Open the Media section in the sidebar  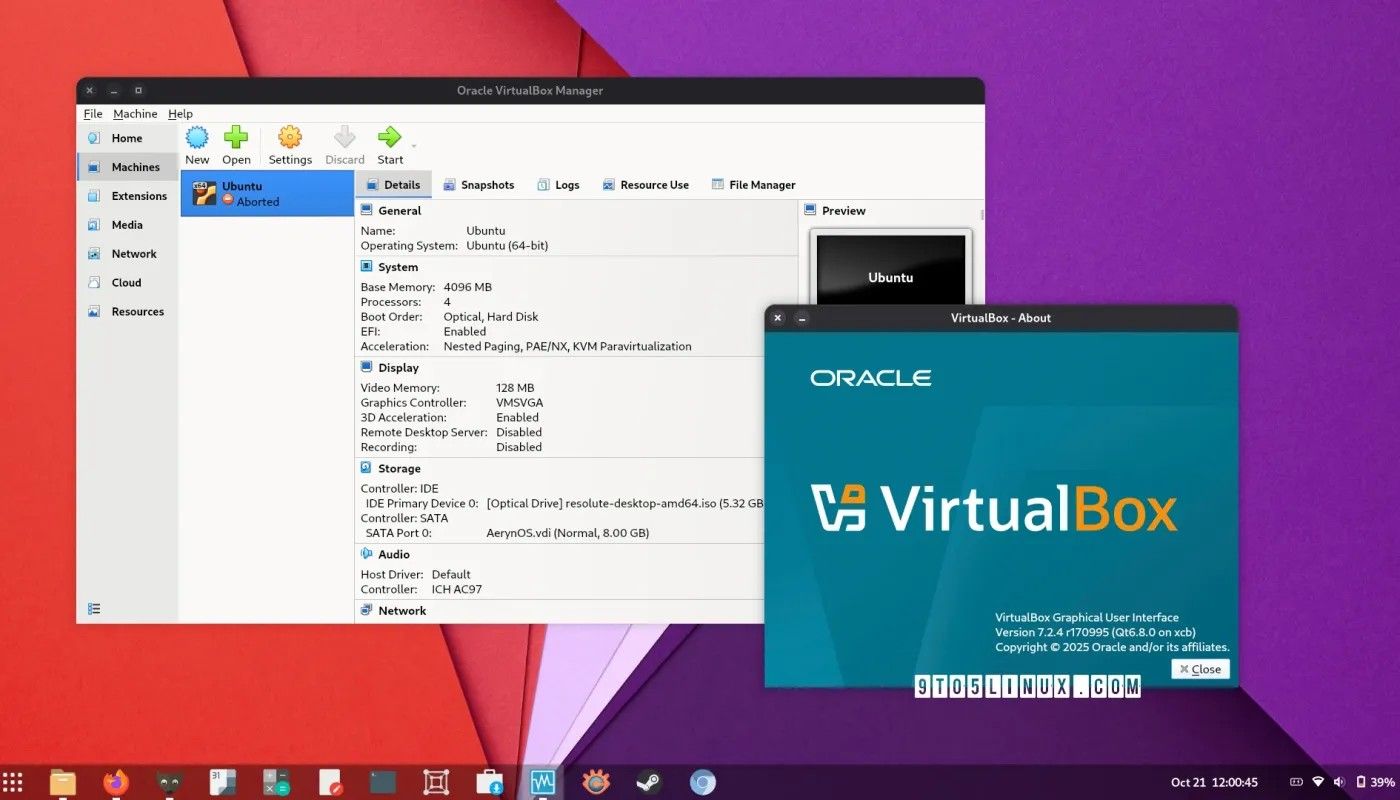pyautogui.click(x=128, y=224)
